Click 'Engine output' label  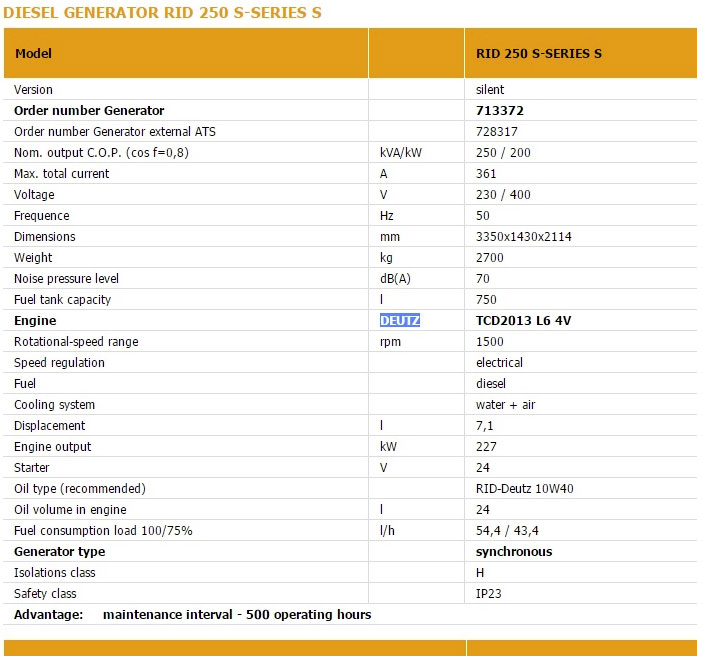[x=52, y=447]
